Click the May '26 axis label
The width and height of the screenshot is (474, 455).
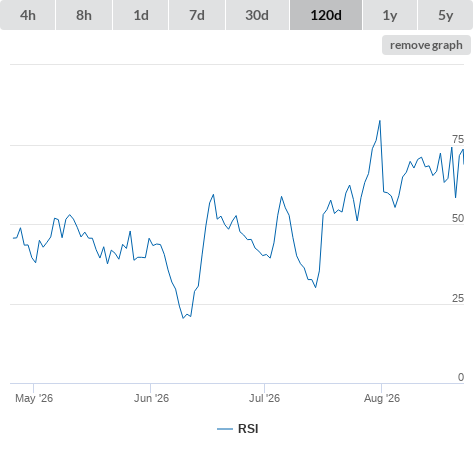point(34,398)
